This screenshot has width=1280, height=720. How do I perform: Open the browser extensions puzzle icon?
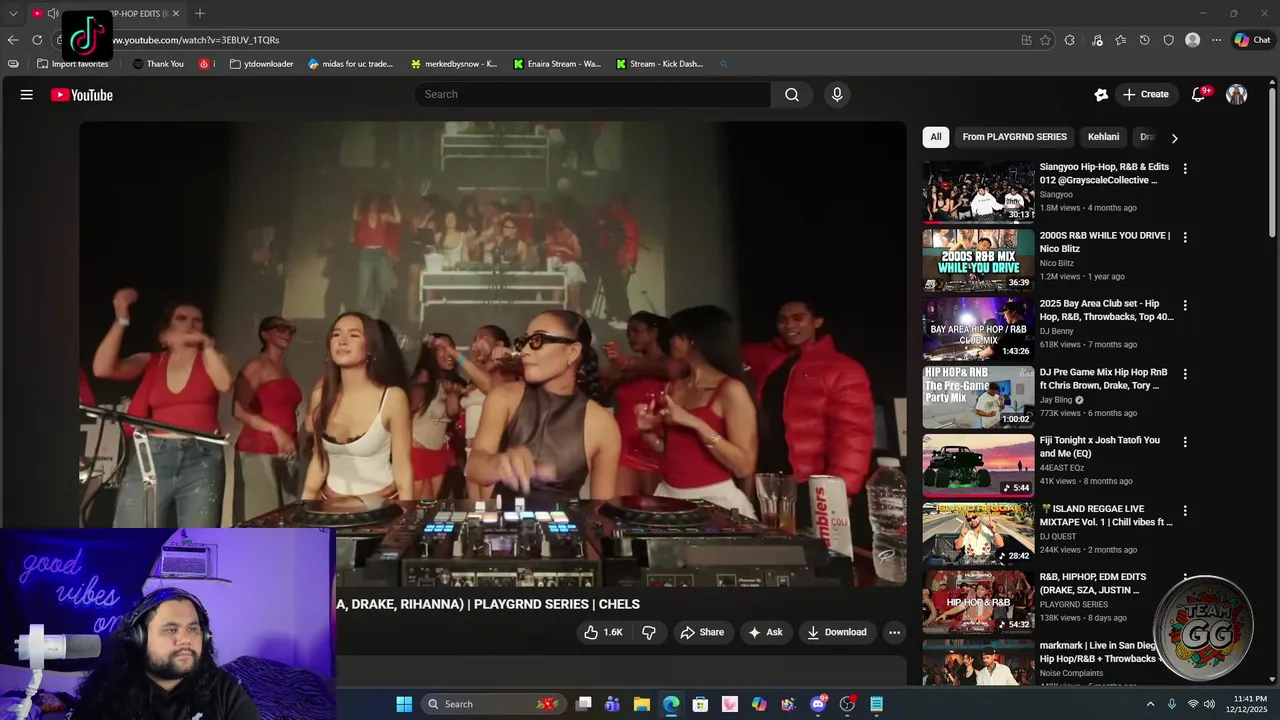pyautogui.click(x=1070, y=40)
